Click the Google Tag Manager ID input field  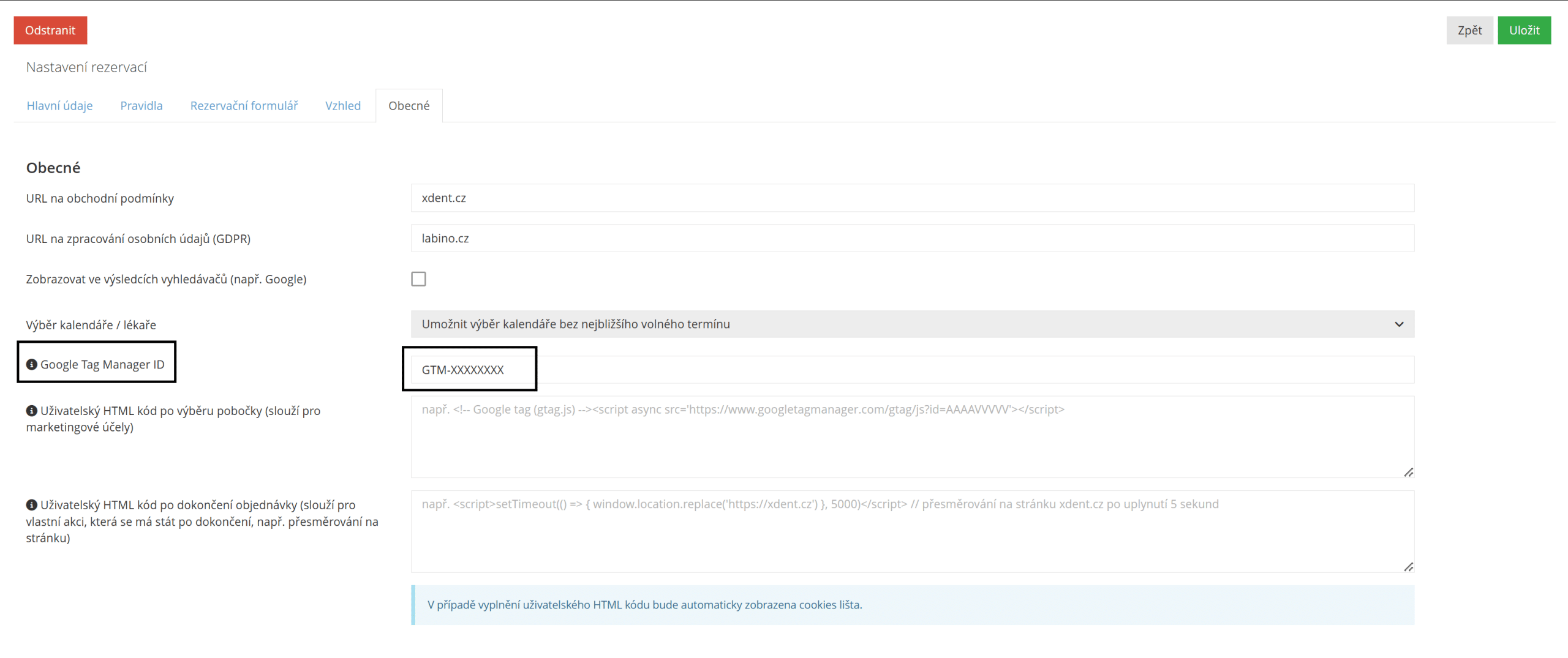coord(913,370)
